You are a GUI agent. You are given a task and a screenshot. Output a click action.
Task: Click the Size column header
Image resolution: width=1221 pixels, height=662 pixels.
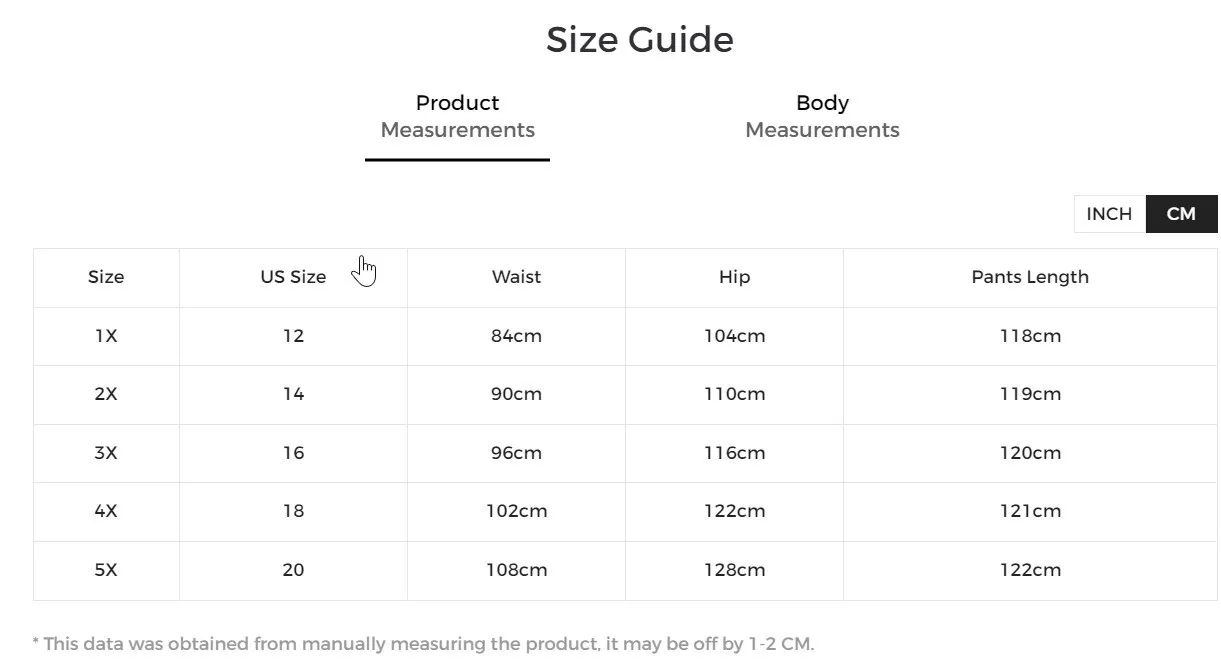[106, 277]
